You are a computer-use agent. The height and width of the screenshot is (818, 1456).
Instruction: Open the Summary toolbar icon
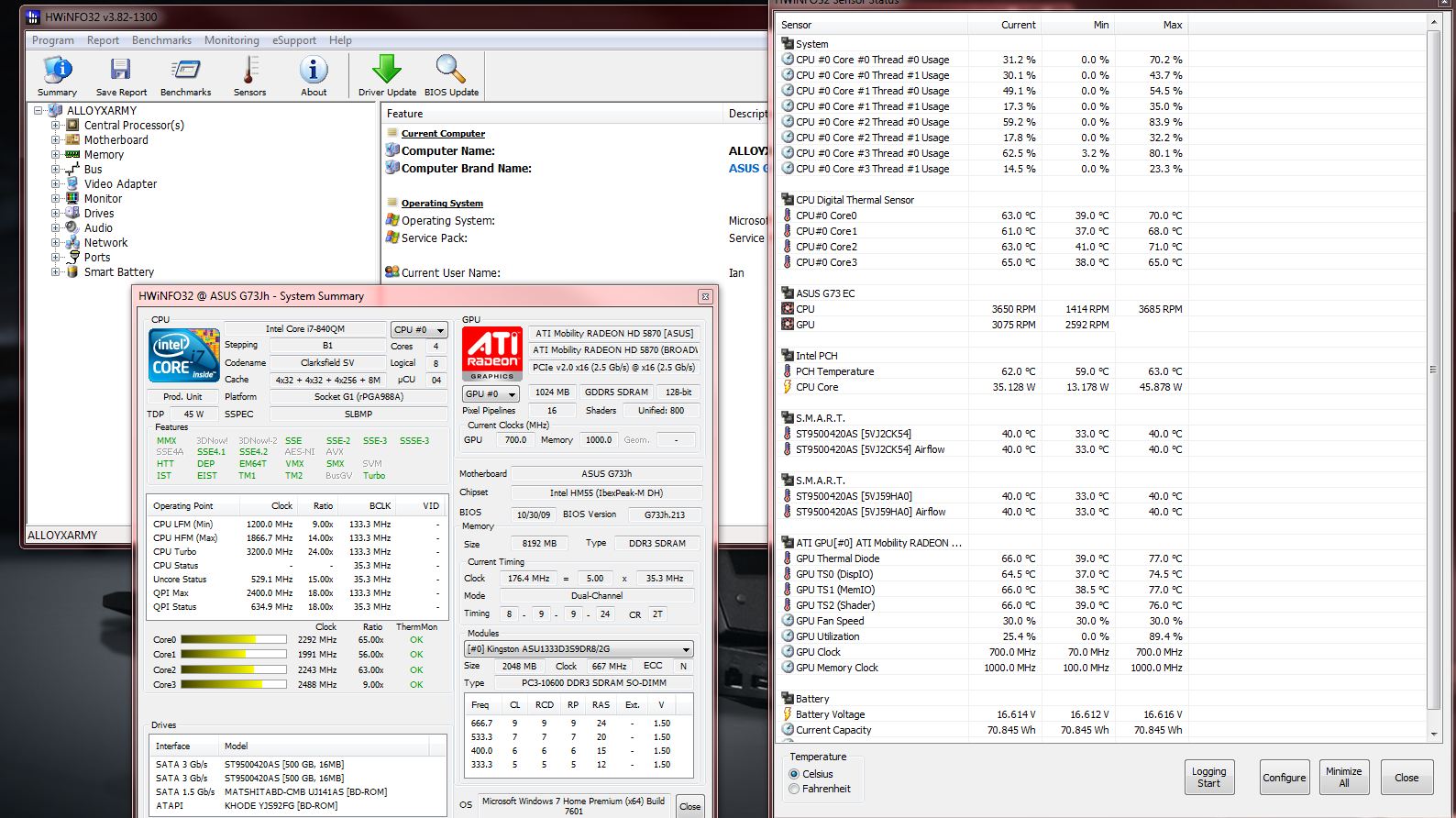(x=57, y=75)
